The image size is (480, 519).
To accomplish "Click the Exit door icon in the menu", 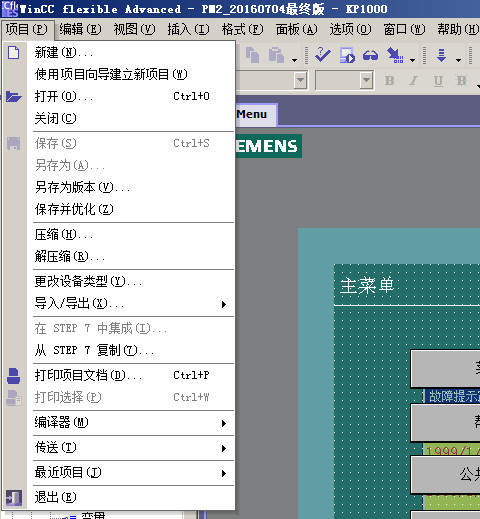I will (14, 498).
